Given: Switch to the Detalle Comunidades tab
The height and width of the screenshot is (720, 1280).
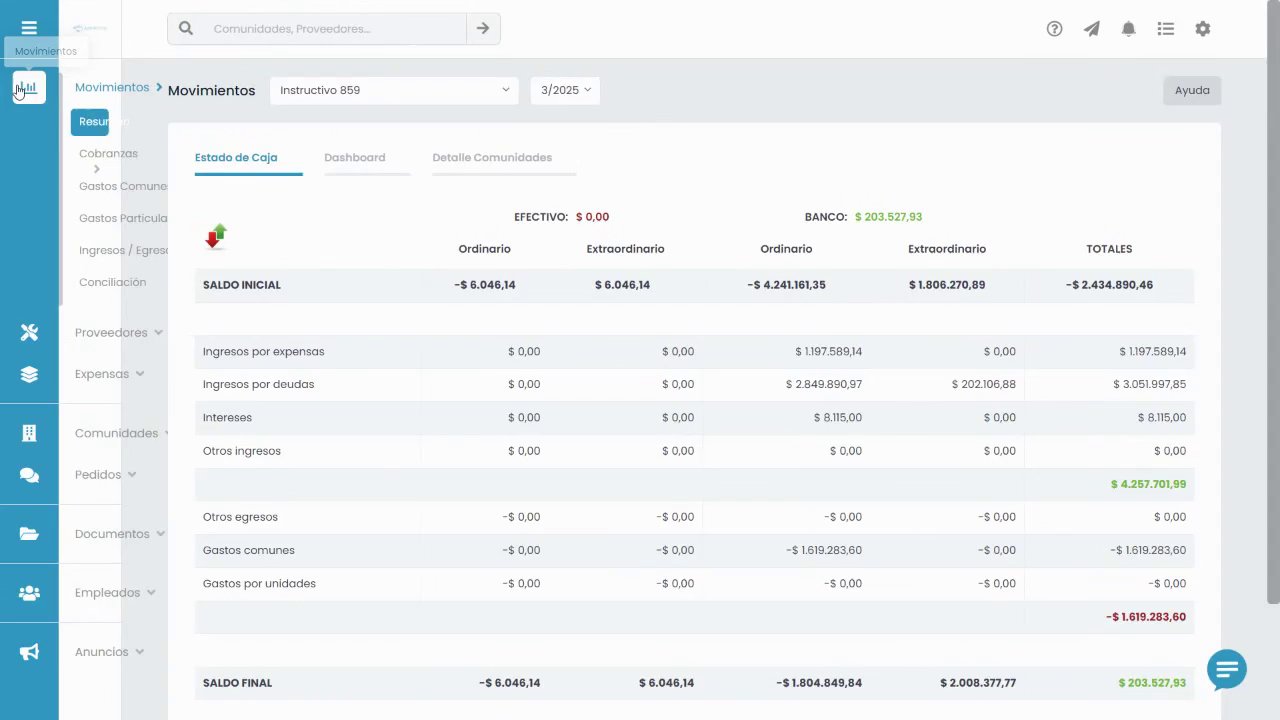Looking at the screenshot, I should tap(492, 157).
